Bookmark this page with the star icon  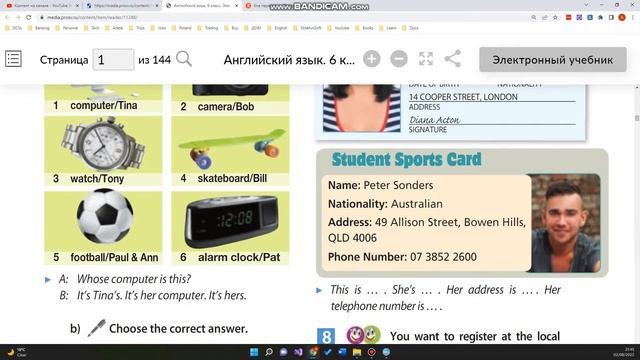555,18
